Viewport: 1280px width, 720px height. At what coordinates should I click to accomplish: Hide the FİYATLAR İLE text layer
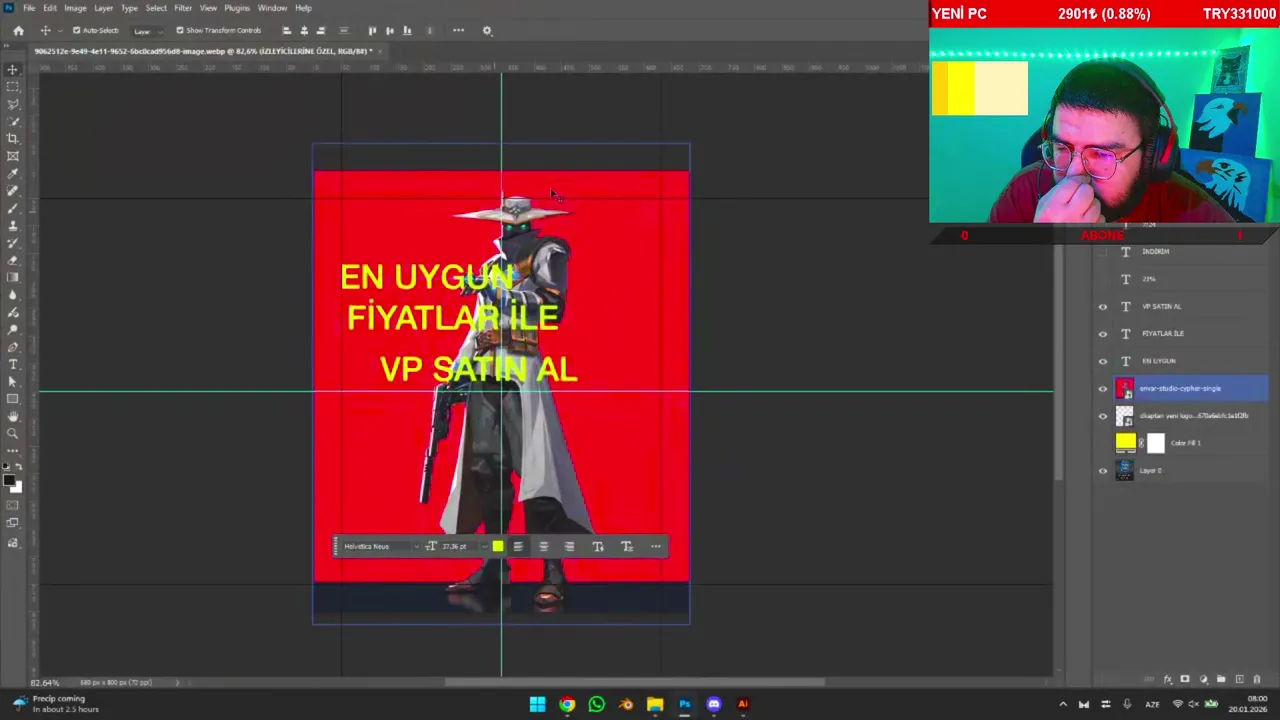1103,334
